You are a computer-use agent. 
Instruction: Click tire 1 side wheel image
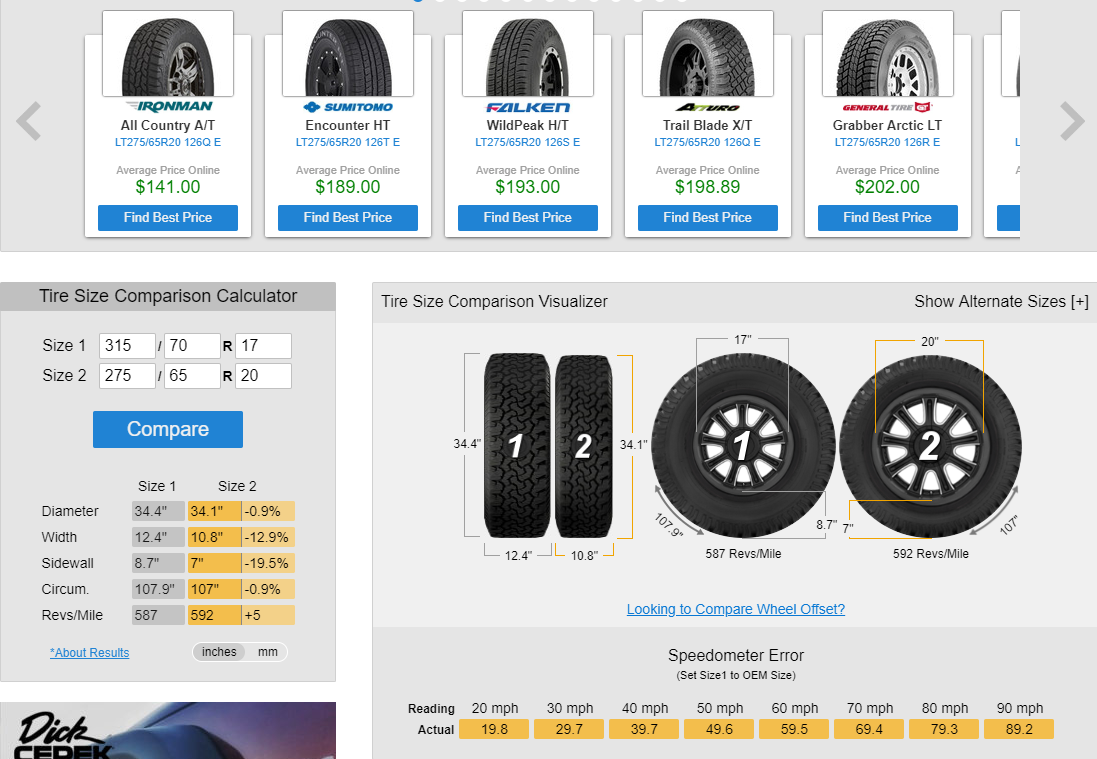[743, 446]
